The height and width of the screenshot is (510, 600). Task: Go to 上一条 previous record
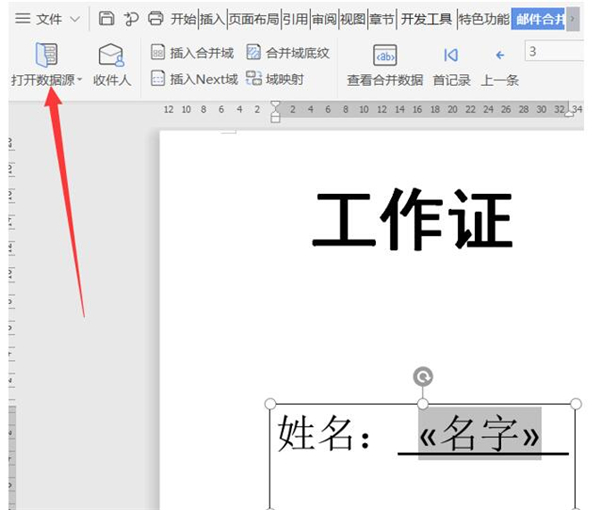tap(499, 55)
